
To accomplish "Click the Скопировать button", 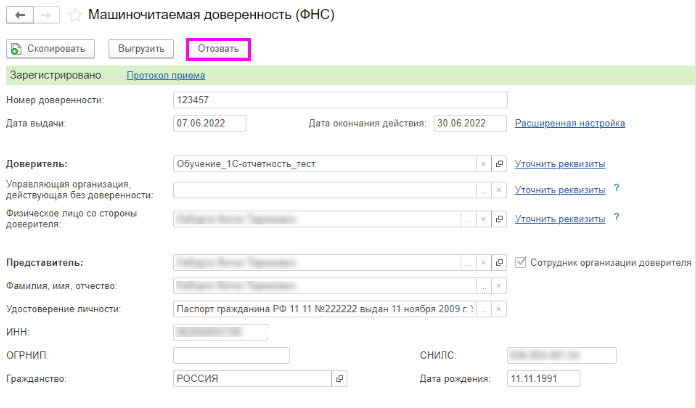I will pos(51,48).
